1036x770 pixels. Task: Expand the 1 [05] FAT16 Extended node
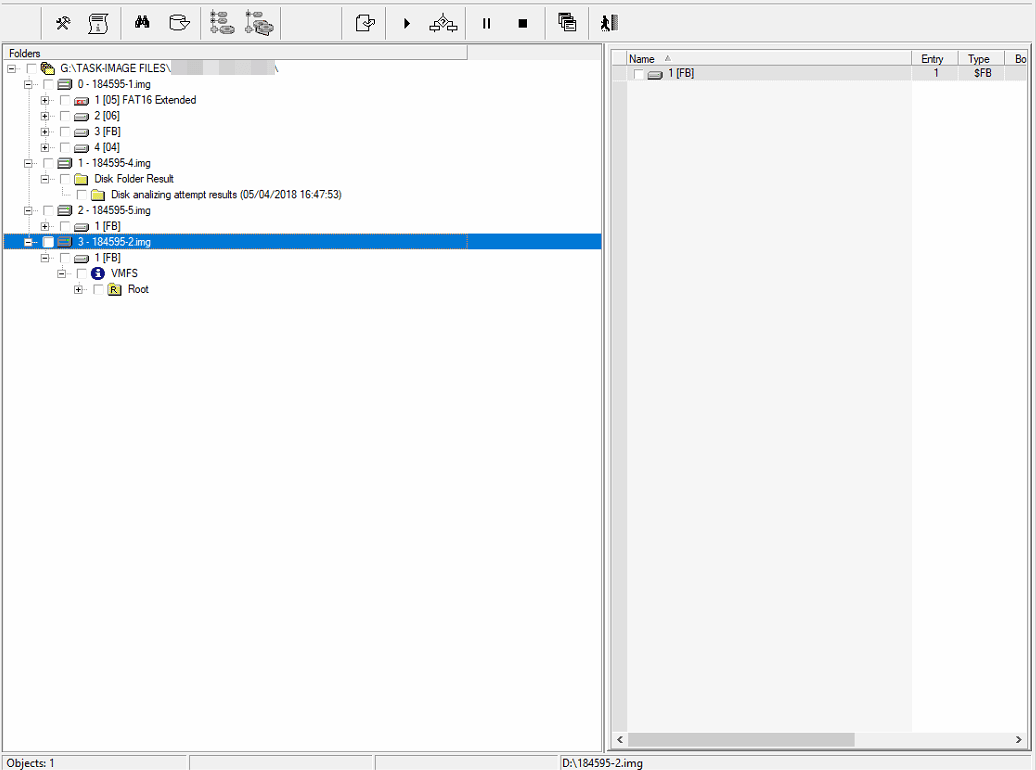(44, 100)
